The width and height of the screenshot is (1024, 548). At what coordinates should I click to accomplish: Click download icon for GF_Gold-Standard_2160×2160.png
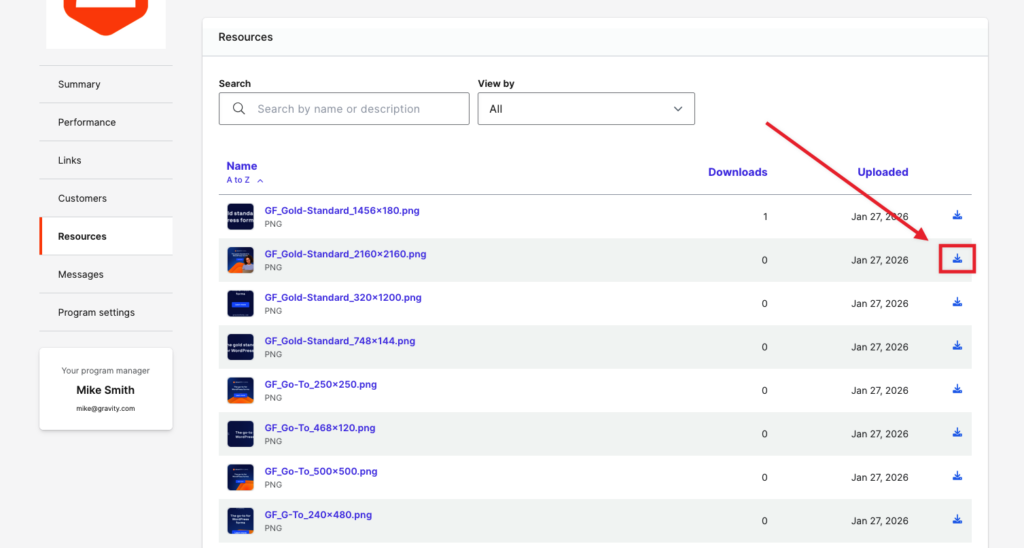click(957, 259)
